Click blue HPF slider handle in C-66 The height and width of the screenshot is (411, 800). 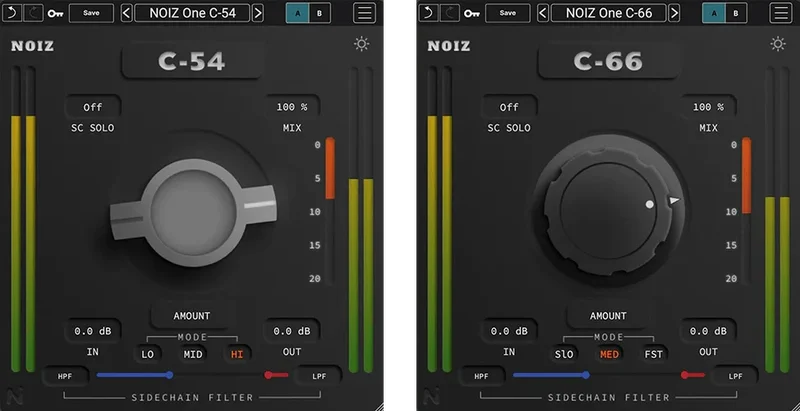click(586, 375)
